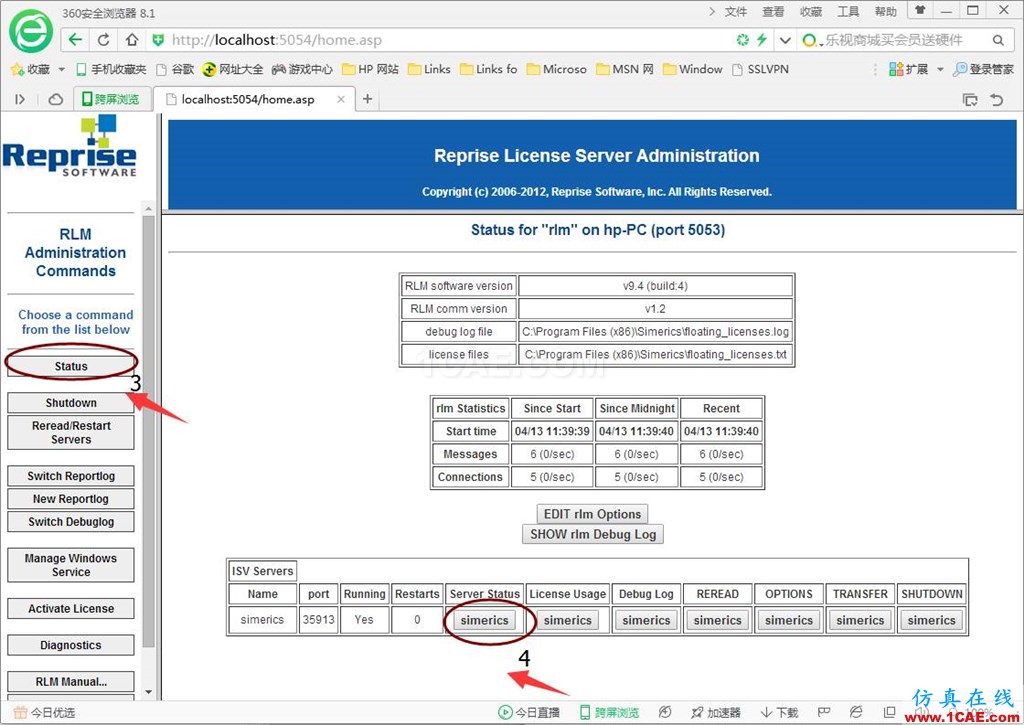Open the RLM Manual button
This screenshot has height=725, width=1024.
point(71,682)
